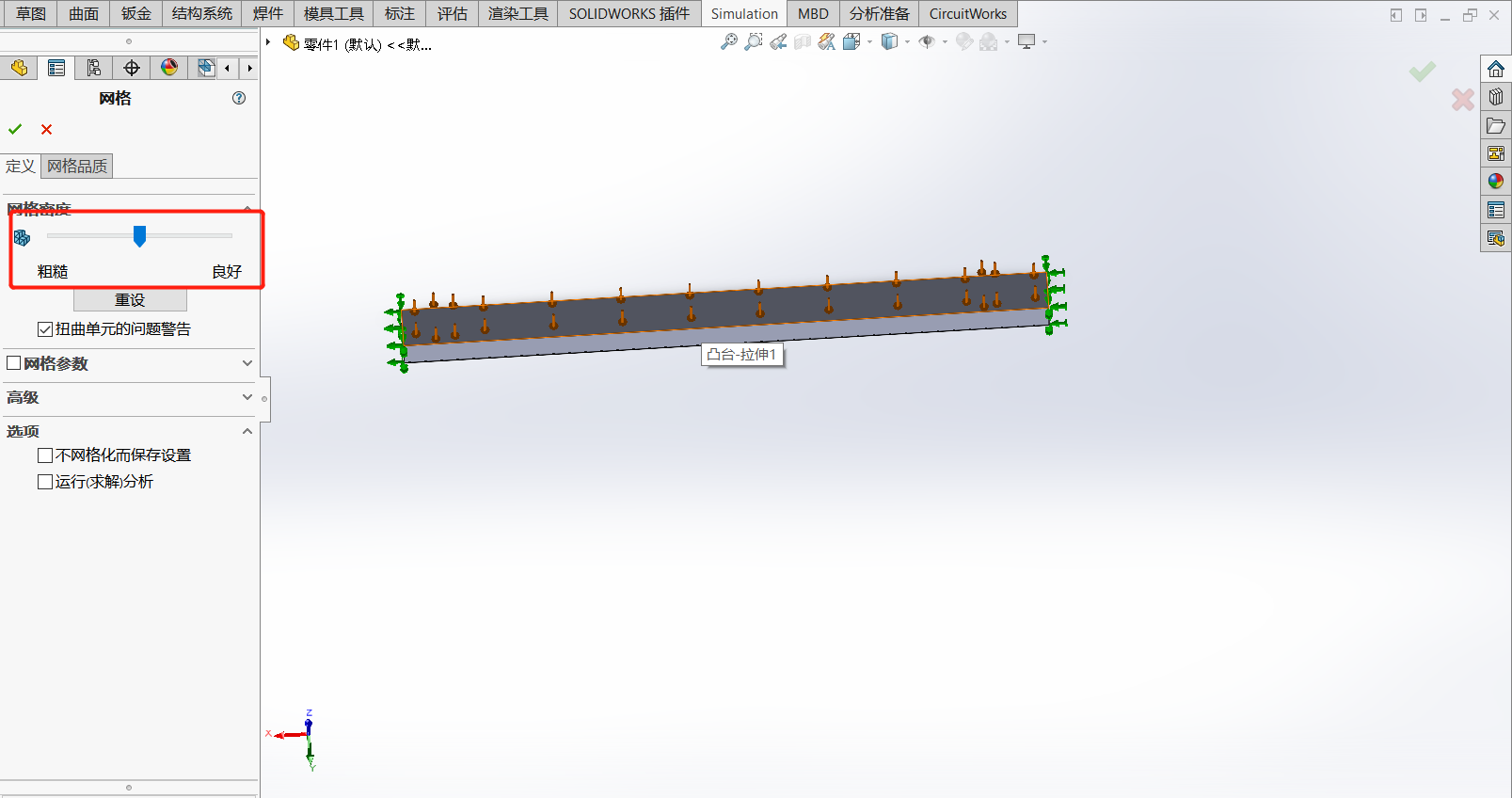Collapse the 选项 section chevron
This screenshot has height=798, width=1512.
point(247,431)
